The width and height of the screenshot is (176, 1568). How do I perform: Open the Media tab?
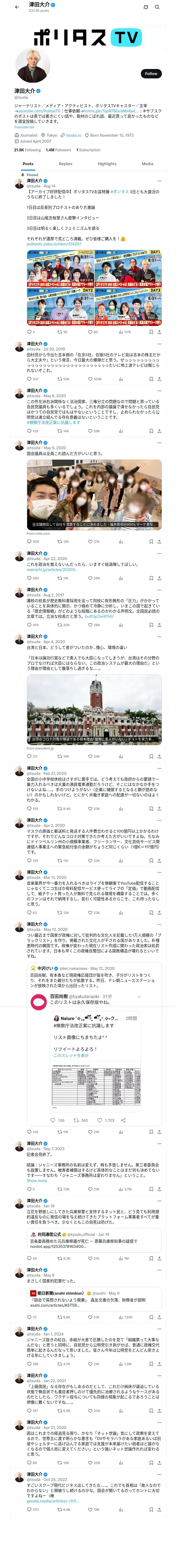click(x=148, y=164)
